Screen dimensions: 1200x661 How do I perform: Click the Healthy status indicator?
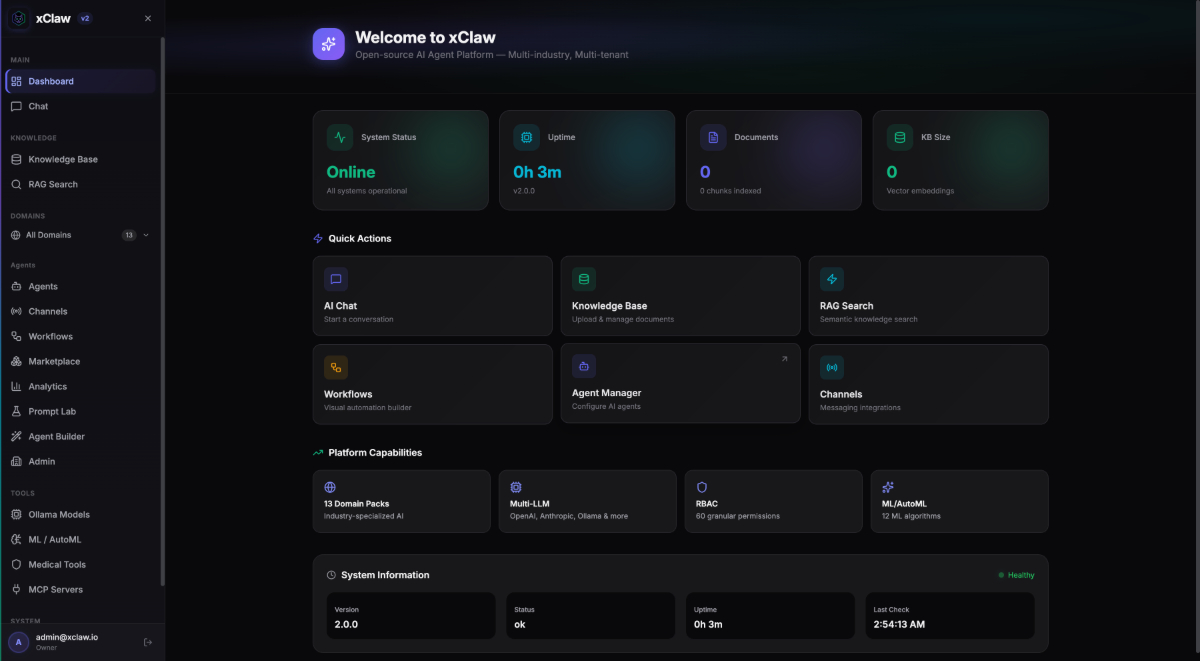(x=1016, y=575)
